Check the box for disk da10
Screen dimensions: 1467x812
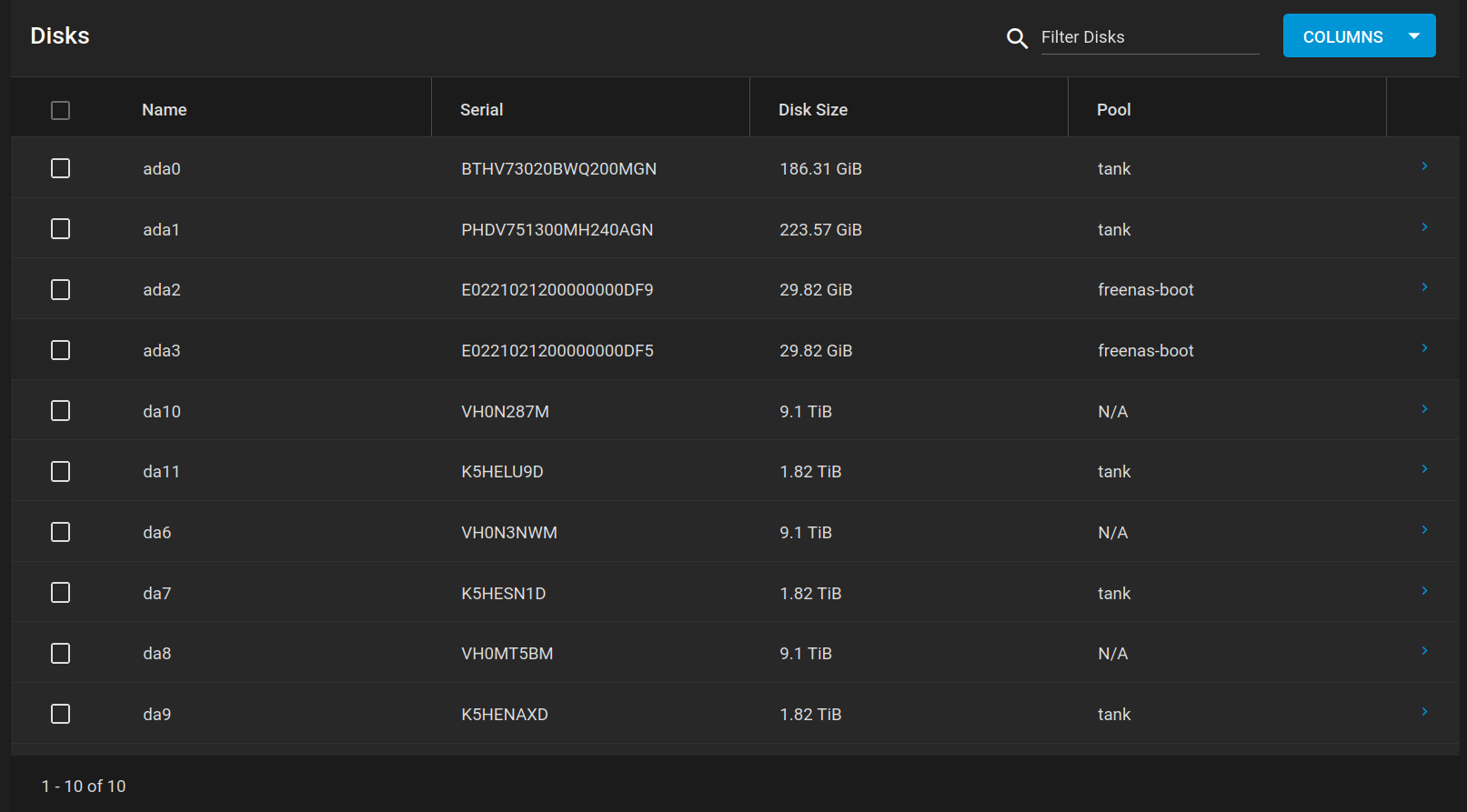61,411
